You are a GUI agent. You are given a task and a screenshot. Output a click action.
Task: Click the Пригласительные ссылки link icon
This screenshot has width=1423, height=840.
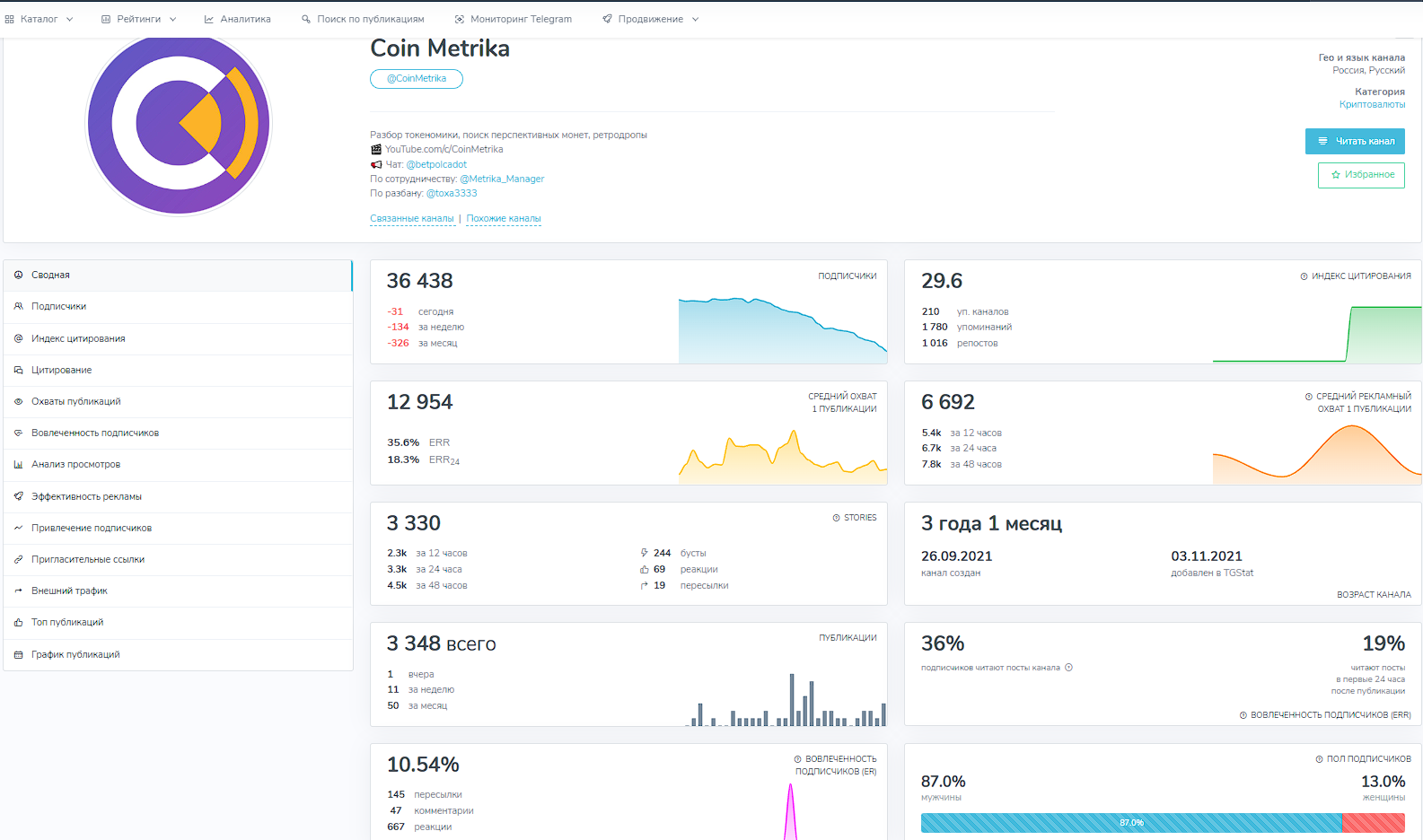[x=18, y=560]
